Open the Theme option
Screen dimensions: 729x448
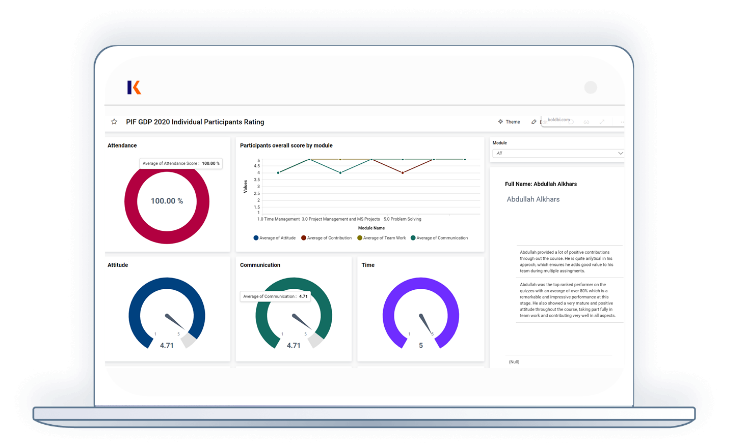tap(509, 122)
